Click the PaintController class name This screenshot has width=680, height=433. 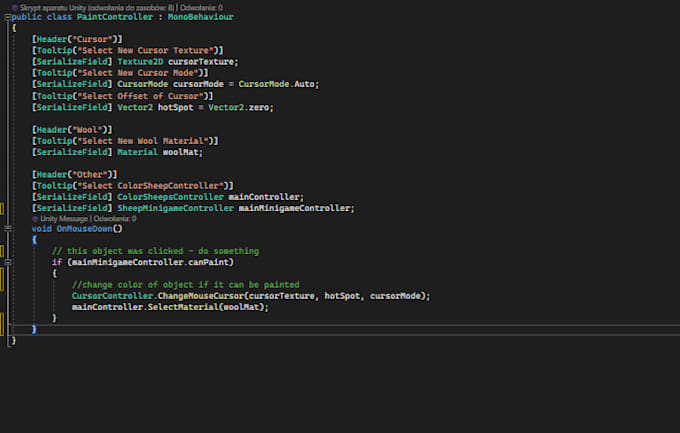tap(114, 17)
